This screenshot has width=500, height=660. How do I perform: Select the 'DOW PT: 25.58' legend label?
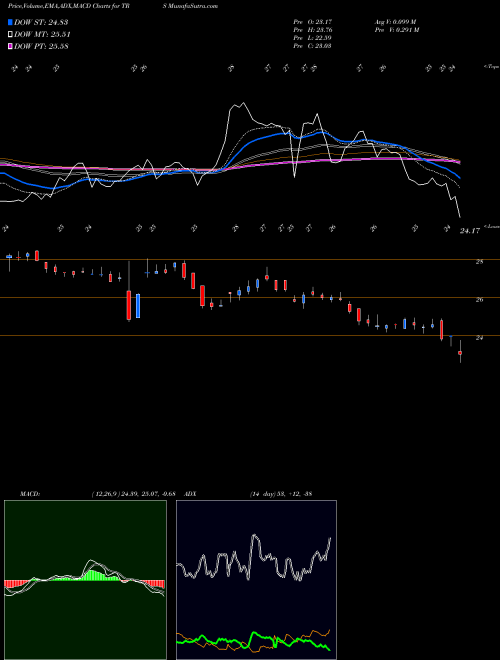(41, 46)
